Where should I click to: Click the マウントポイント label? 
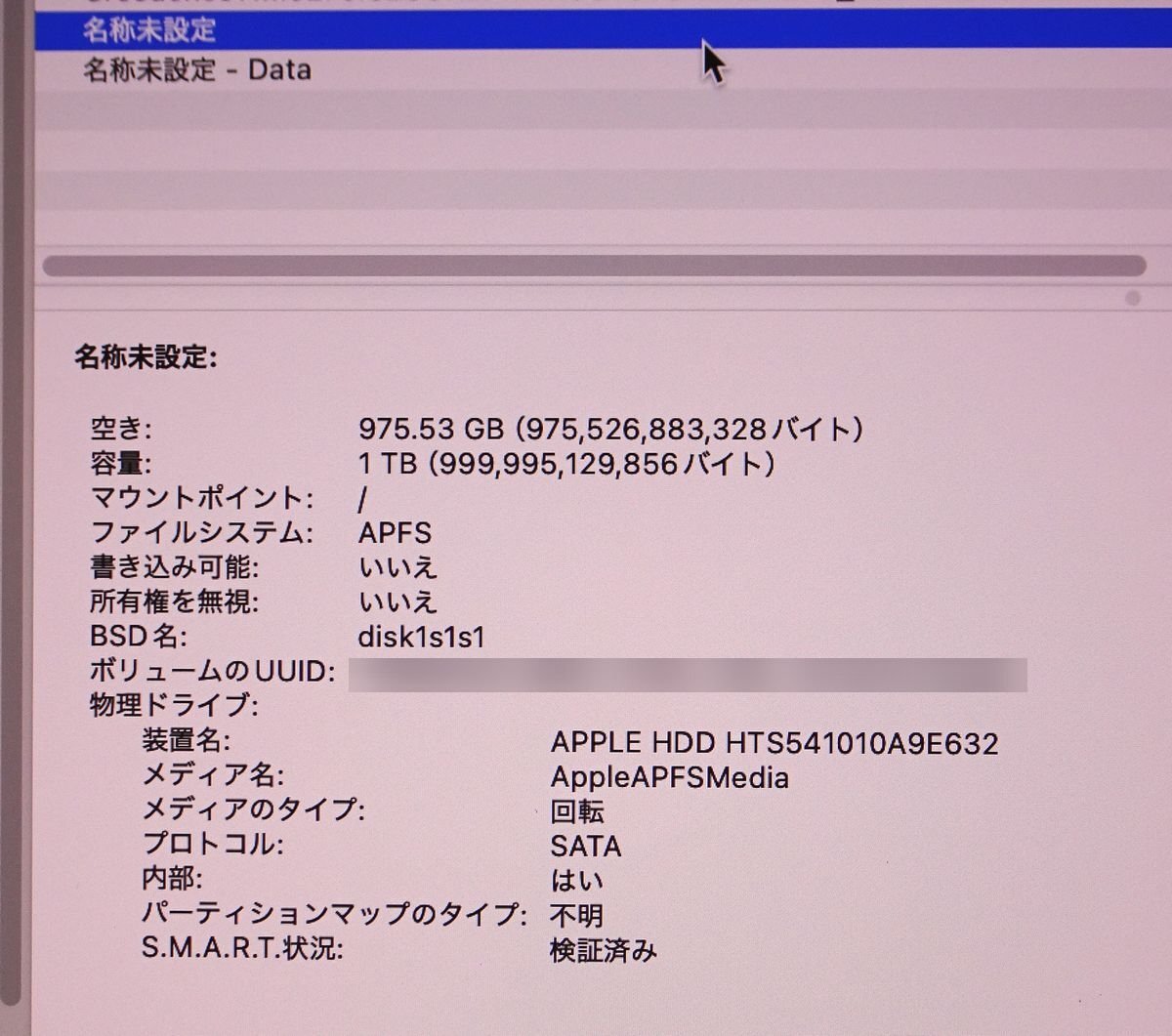(202, 498)
